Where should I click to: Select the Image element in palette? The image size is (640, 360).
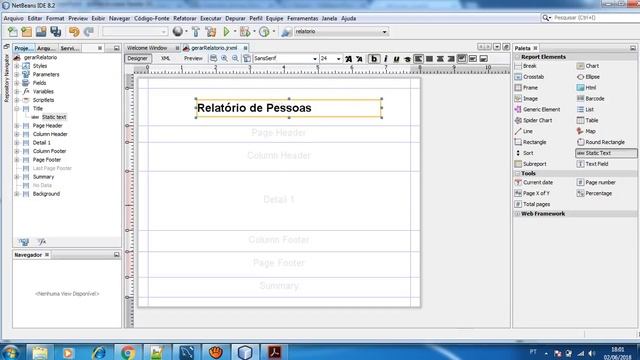point(526,99)
